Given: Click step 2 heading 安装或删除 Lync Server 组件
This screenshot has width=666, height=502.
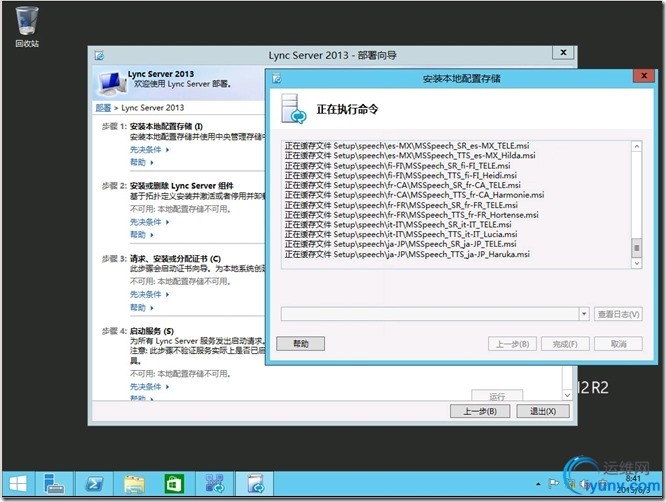Looking at the screenshot, I should click(181, 186).
